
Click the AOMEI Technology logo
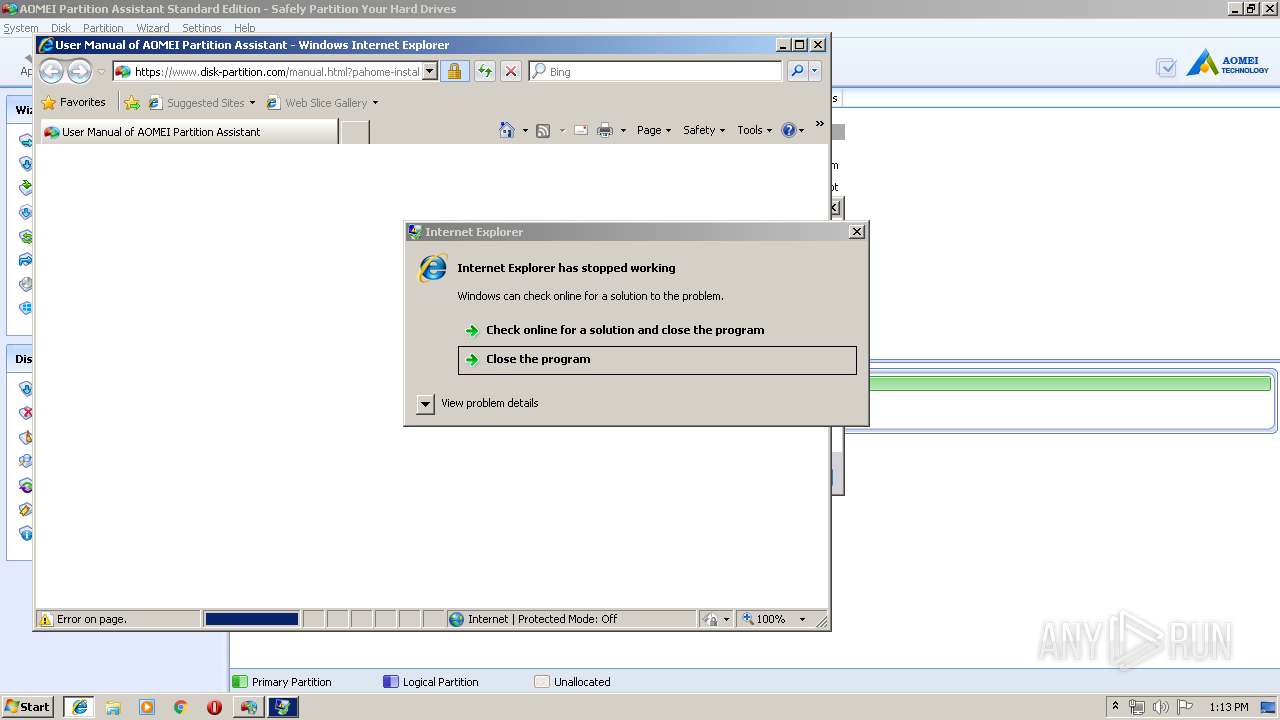point(1227,64)
